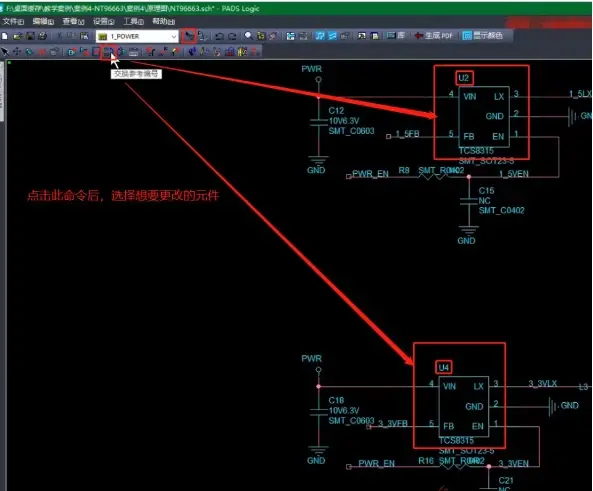Click the SMT_C0402 footprint text

click(501, 210)
